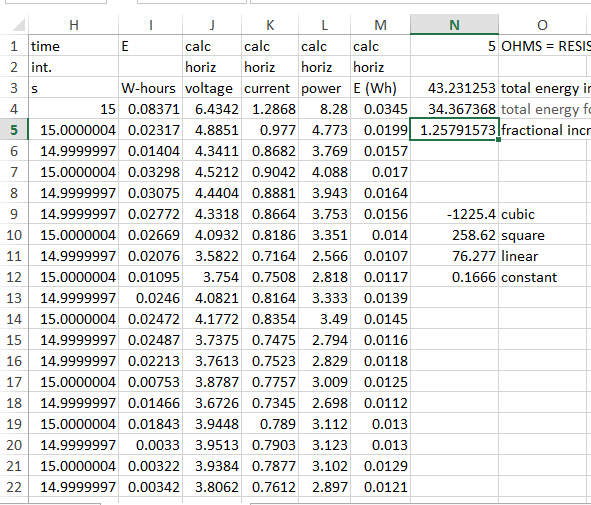Click cell N5 fill handle
This screenshot has width=591, height=505.
pos(498,140)
